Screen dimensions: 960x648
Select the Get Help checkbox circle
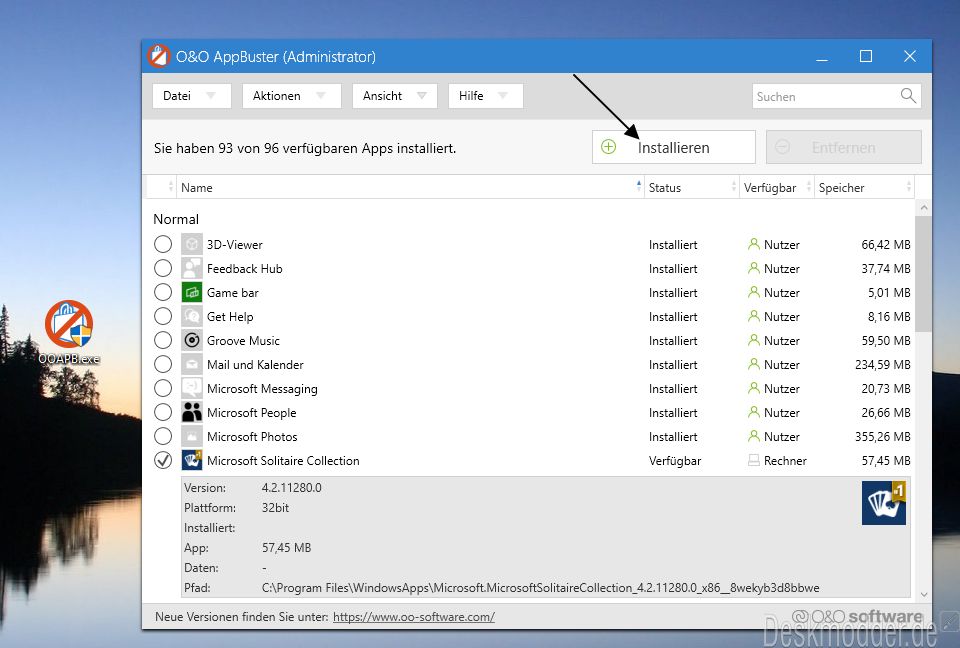point(163,316)
